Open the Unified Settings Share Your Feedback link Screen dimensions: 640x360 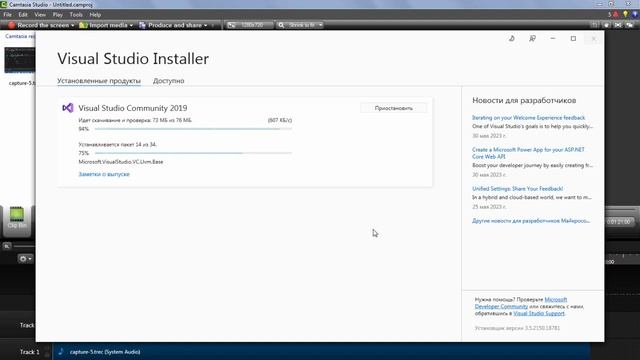click(x=518, y=189)
